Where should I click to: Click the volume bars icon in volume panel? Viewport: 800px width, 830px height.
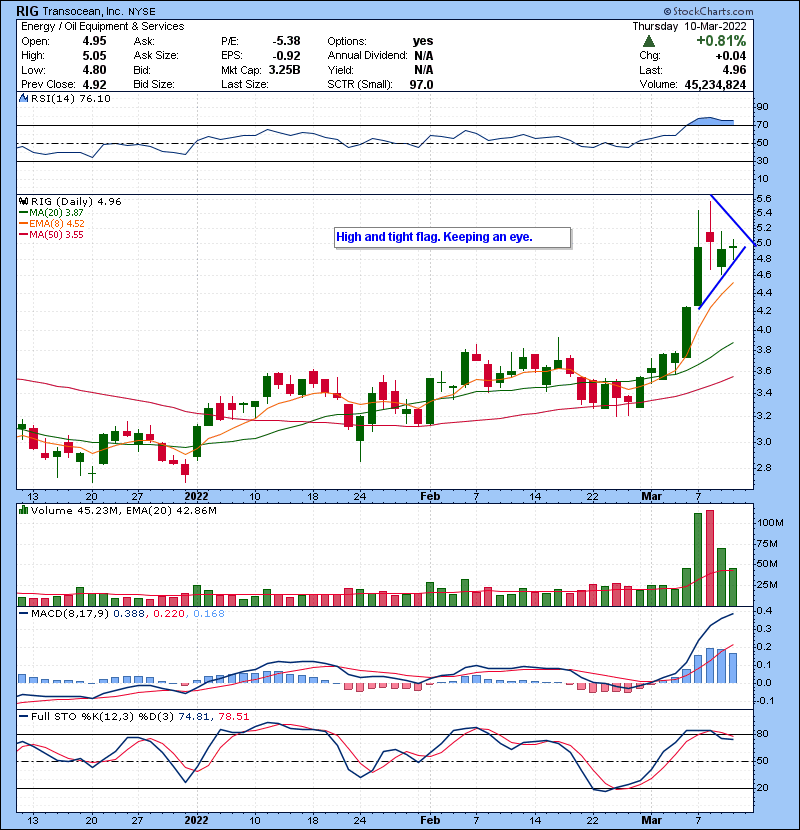23,510
